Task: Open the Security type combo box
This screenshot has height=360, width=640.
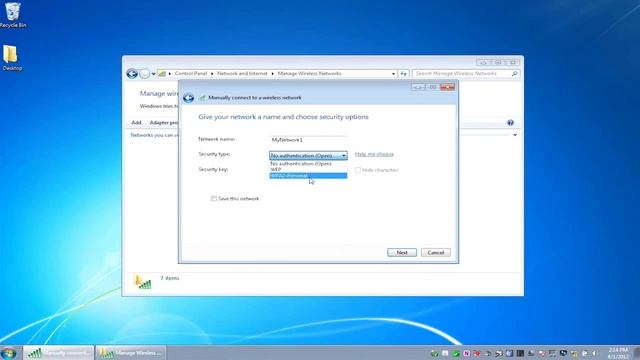Action: 308,156
